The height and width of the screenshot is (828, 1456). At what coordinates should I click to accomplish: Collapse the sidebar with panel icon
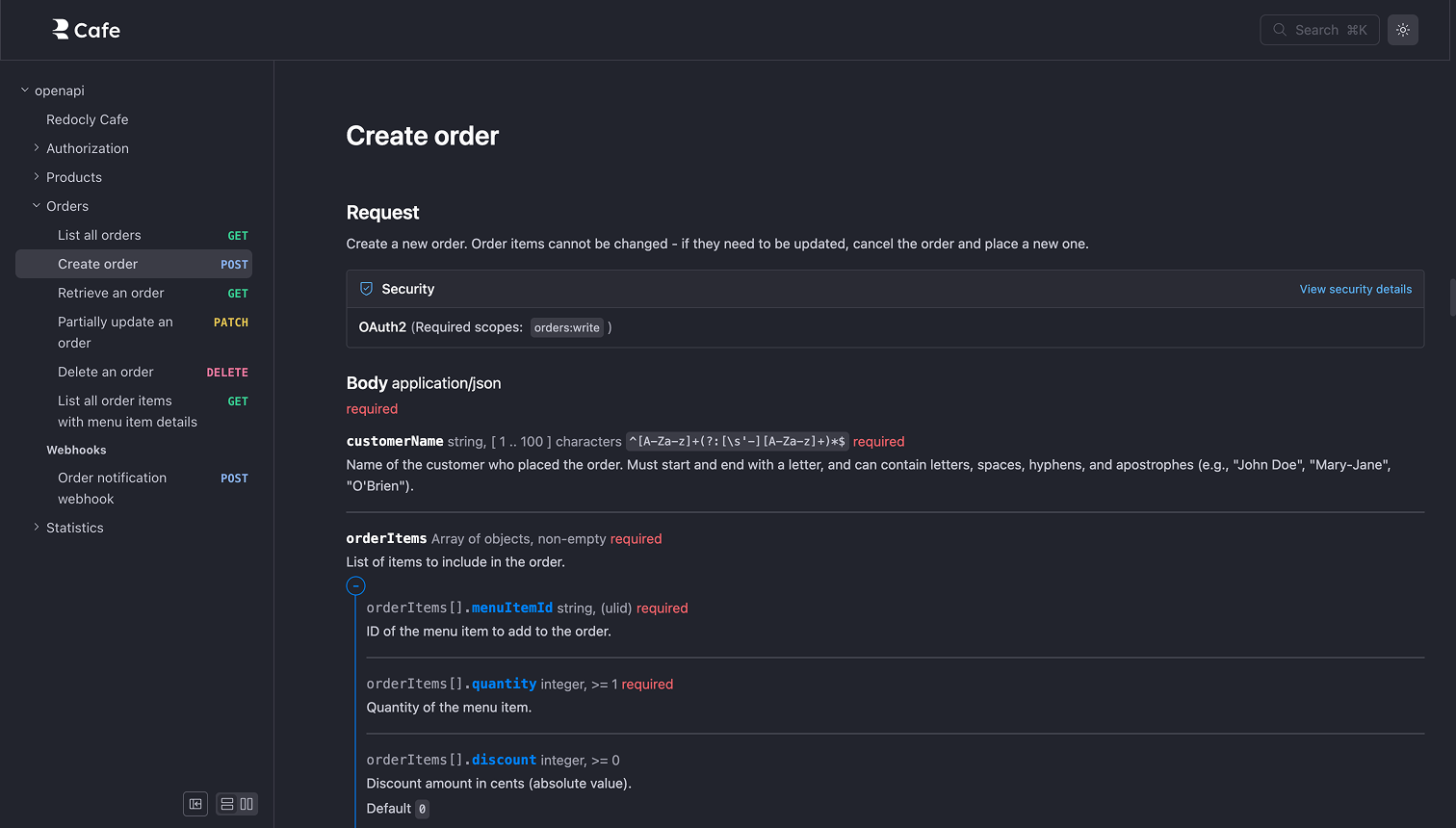pos(195,804)
